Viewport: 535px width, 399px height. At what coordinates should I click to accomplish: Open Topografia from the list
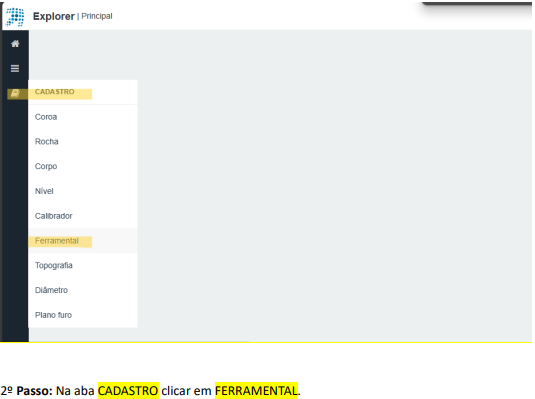click(54, 265)
